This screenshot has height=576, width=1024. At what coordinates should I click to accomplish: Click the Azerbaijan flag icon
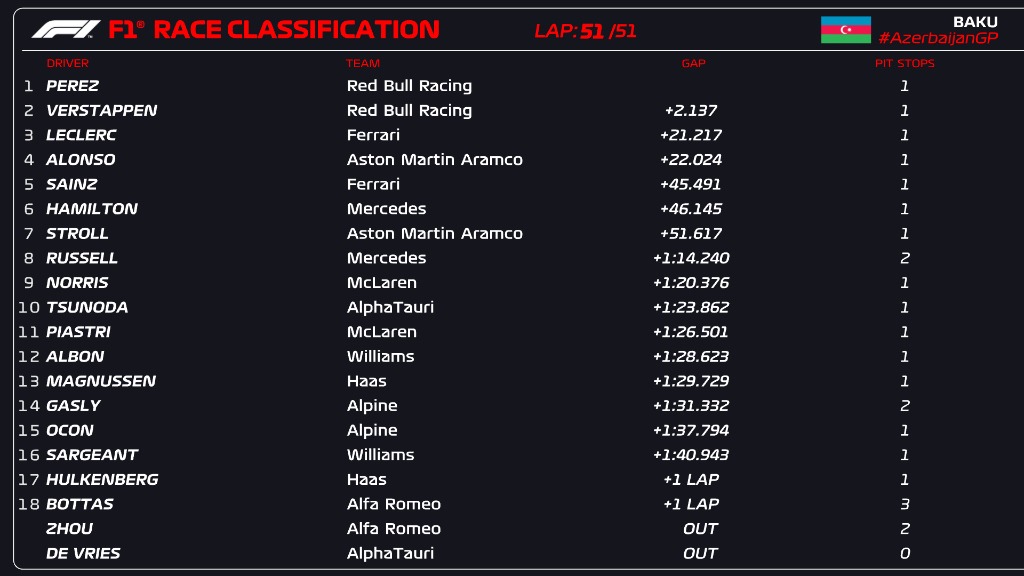pyautogui.click(x=846, y=30)
